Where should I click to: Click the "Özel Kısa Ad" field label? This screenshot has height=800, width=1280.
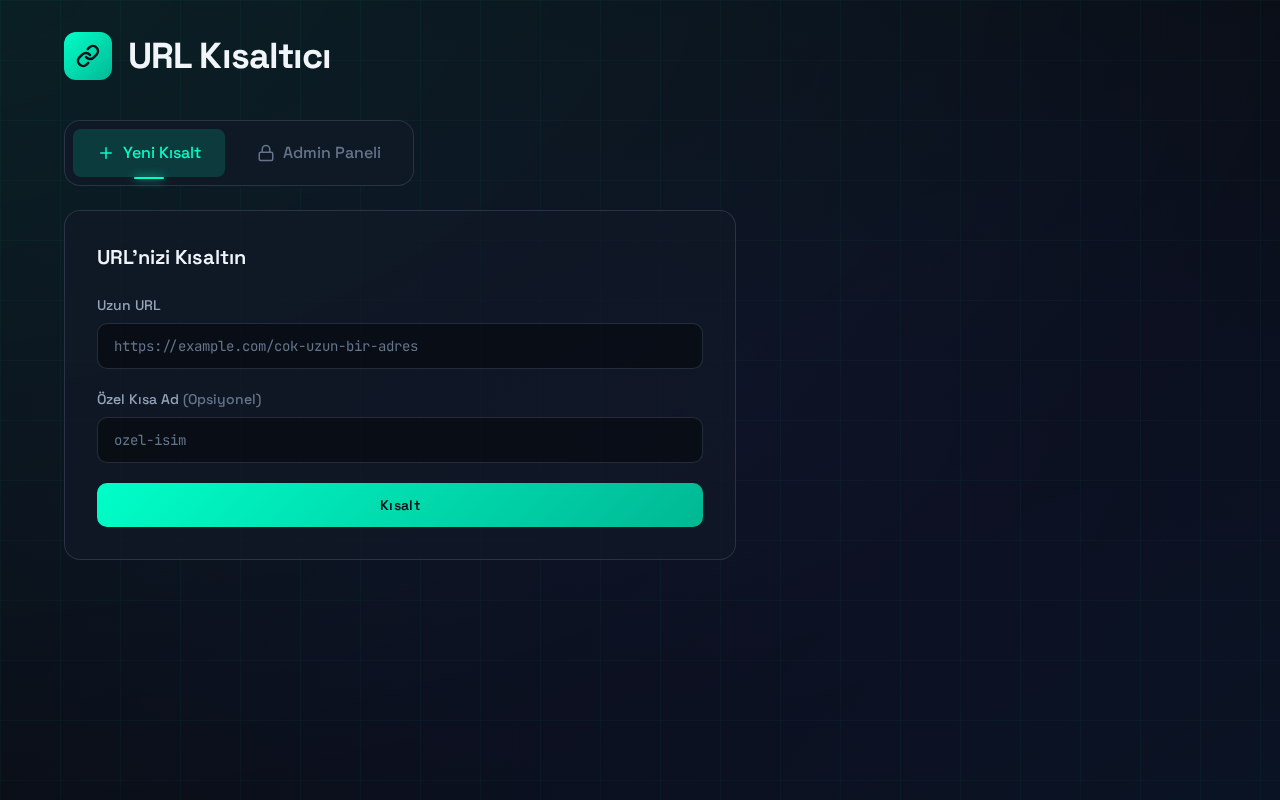point(138,399)
